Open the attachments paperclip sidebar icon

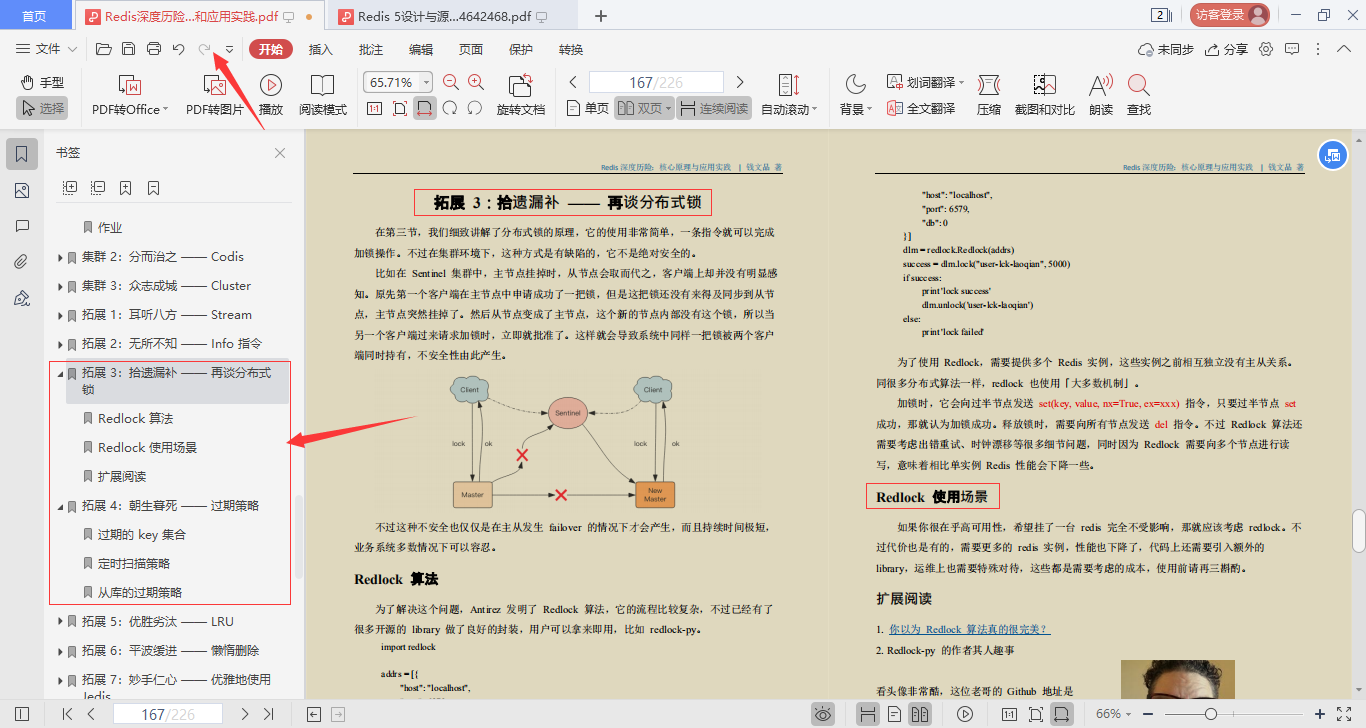coord(22,262)
